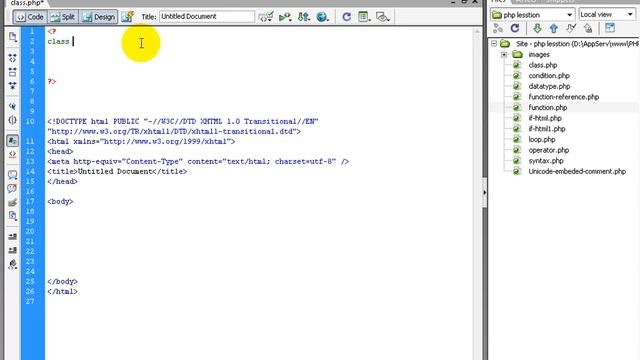Image resolution: width=640 pixels, height=360 pixels.
Task: Click the panel collapse arrow beside code editor
Action: pyautogui.click(x=484, y=192)
